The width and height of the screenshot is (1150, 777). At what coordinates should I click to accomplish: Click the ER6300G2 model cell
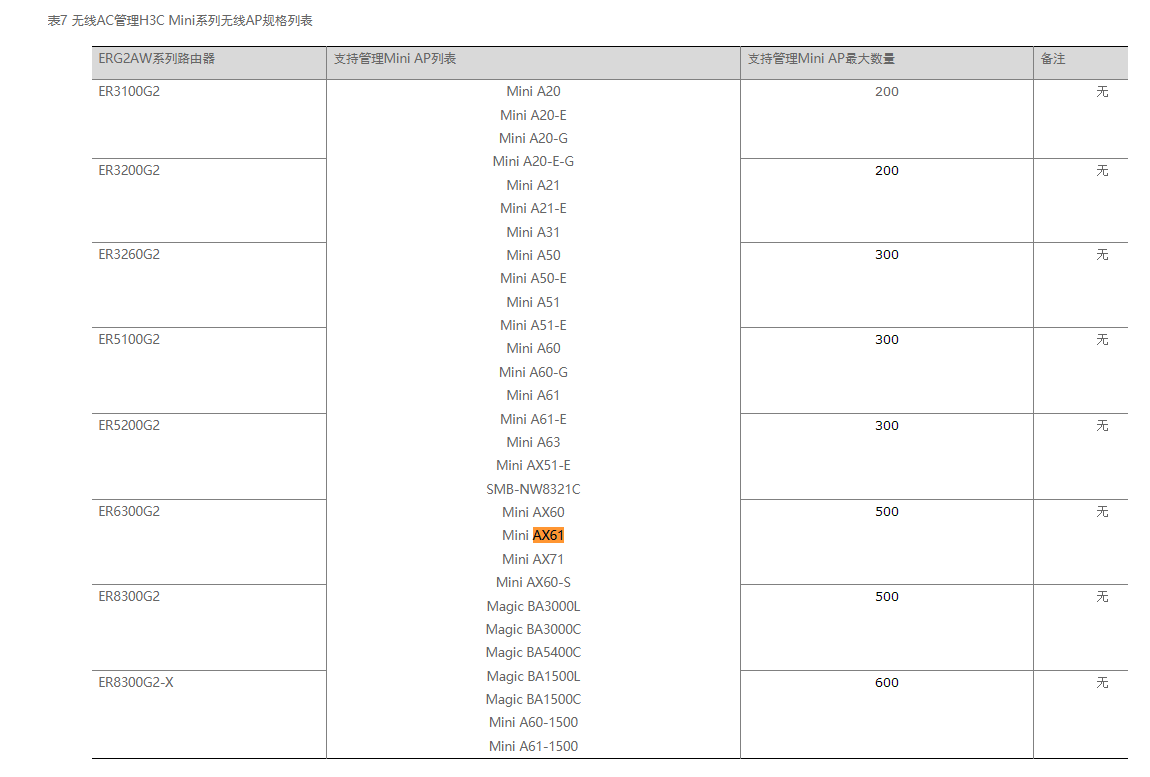coord(129,511)
